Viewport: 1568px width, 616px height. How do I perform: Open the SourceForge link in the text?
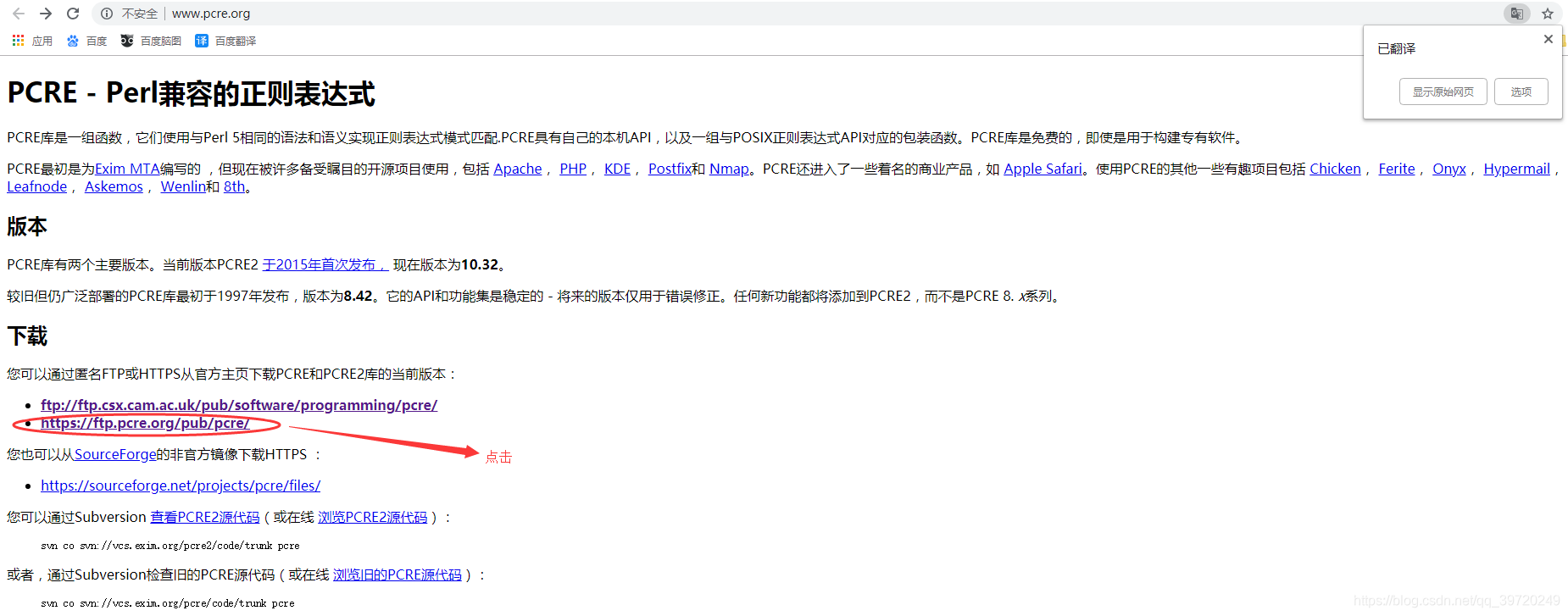[115, 454]
